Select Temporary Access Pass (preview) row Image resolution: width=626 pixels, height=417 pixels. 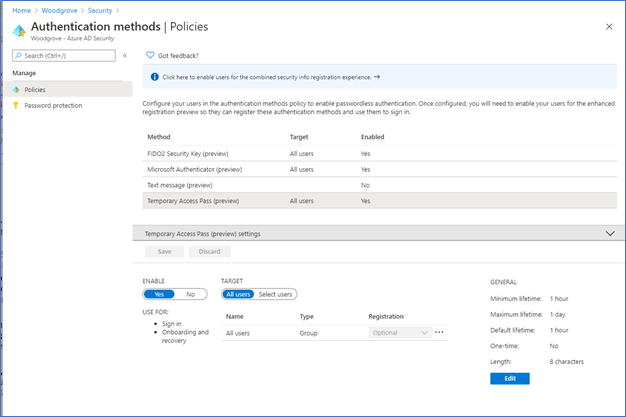tap(380, 201)
